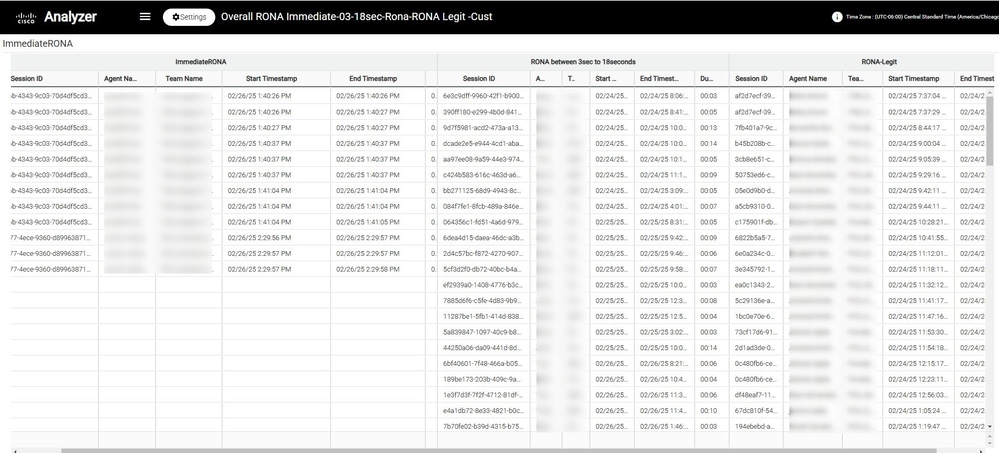Viewport: 999px width, 453px height.
Task: Sort by Session ID in RONA 3sec-18seconds table
Action: coord(479,78)
